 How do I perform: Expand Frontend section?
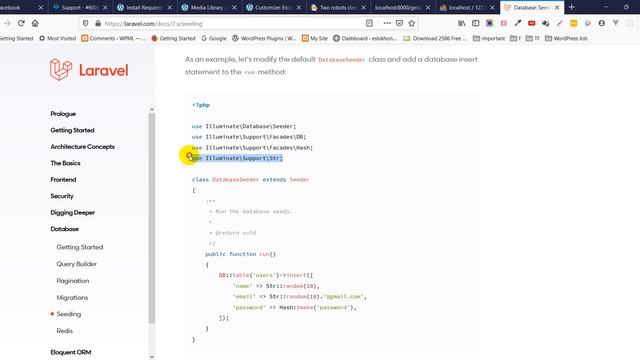(63, 179)
